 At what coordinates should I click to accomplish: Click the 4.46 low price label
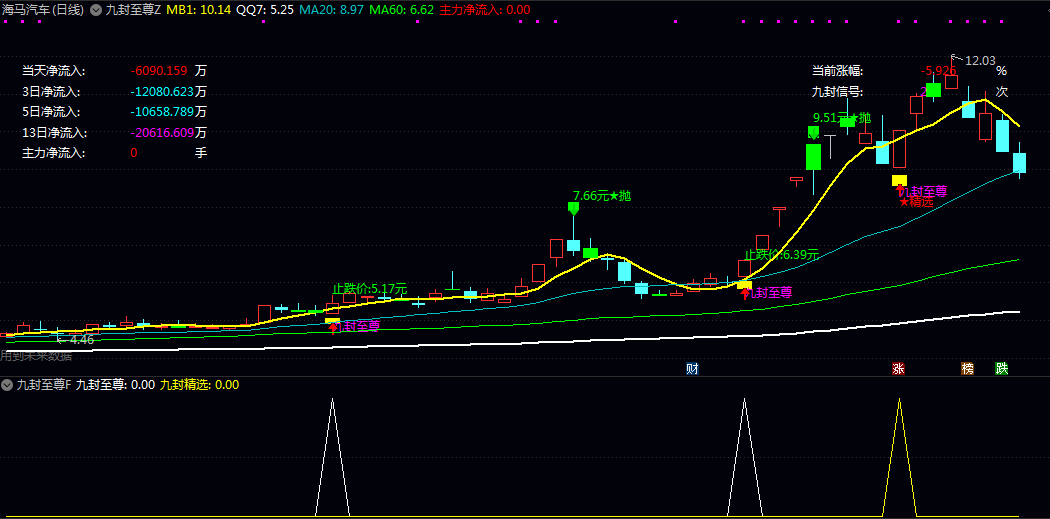(82, 340)
